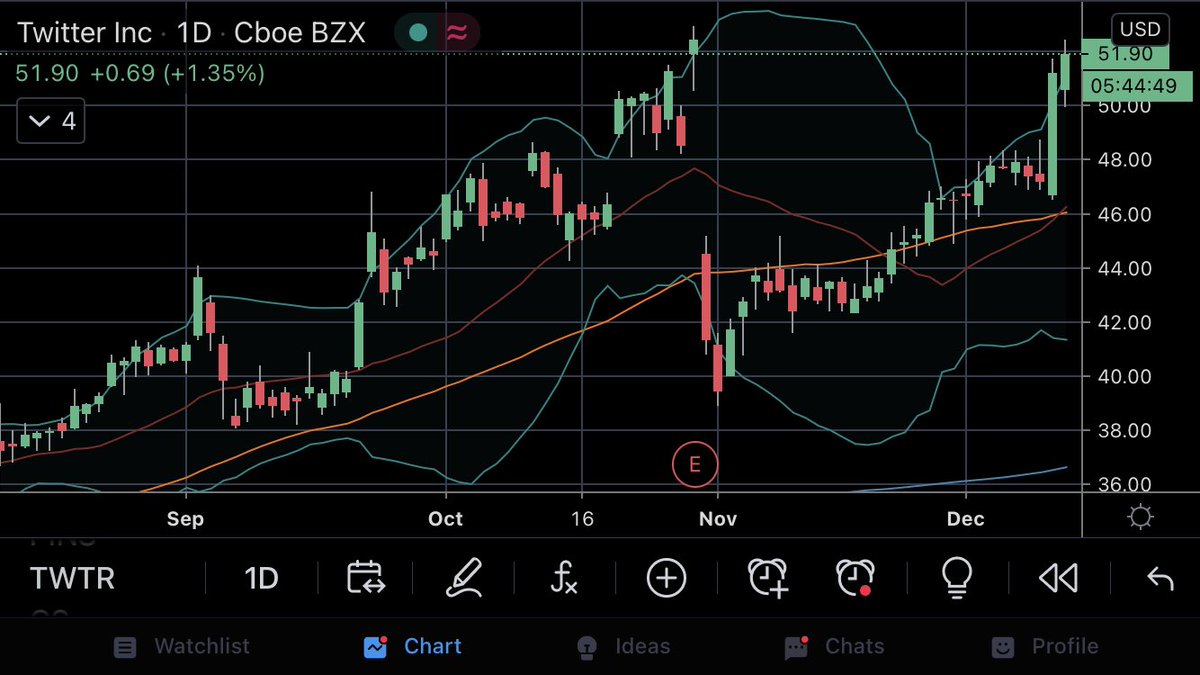Open the indicators fx icon

point(564,577)
